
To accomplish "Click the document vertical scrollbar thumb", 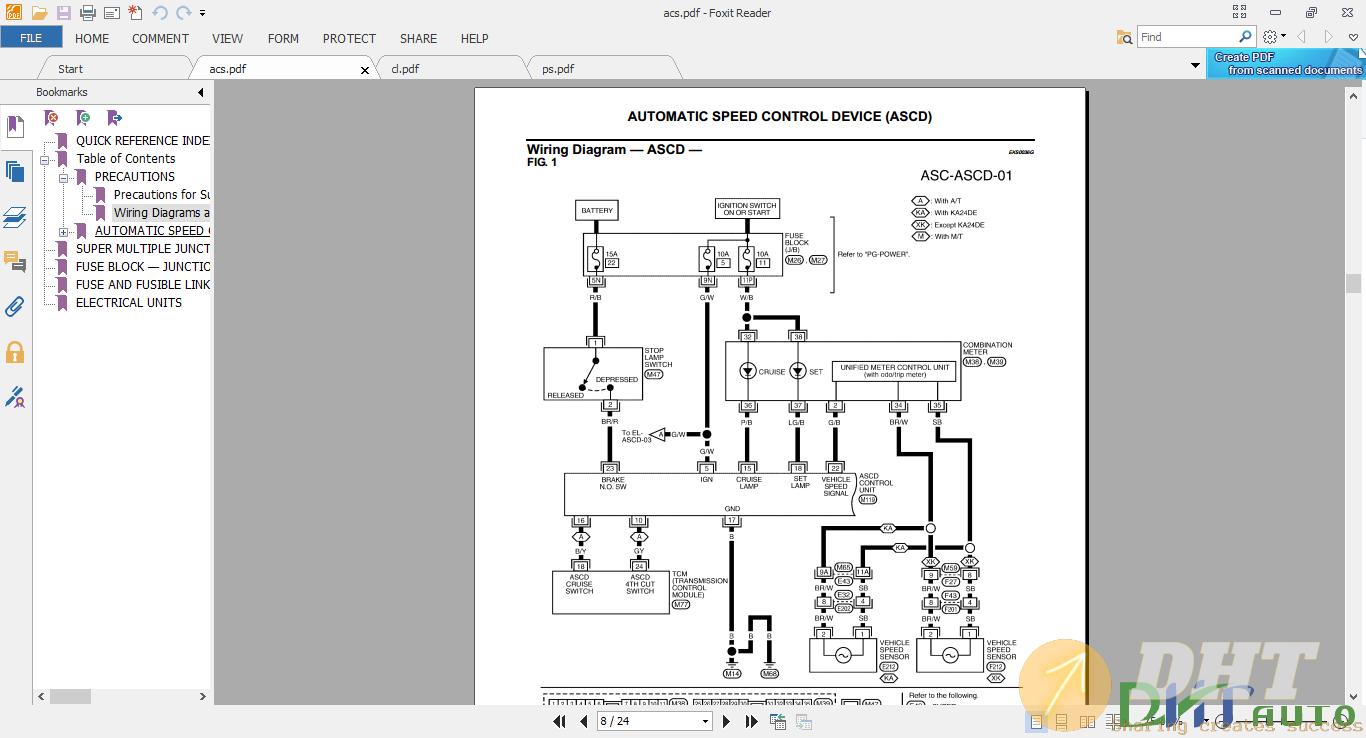I will [1353, 283].
